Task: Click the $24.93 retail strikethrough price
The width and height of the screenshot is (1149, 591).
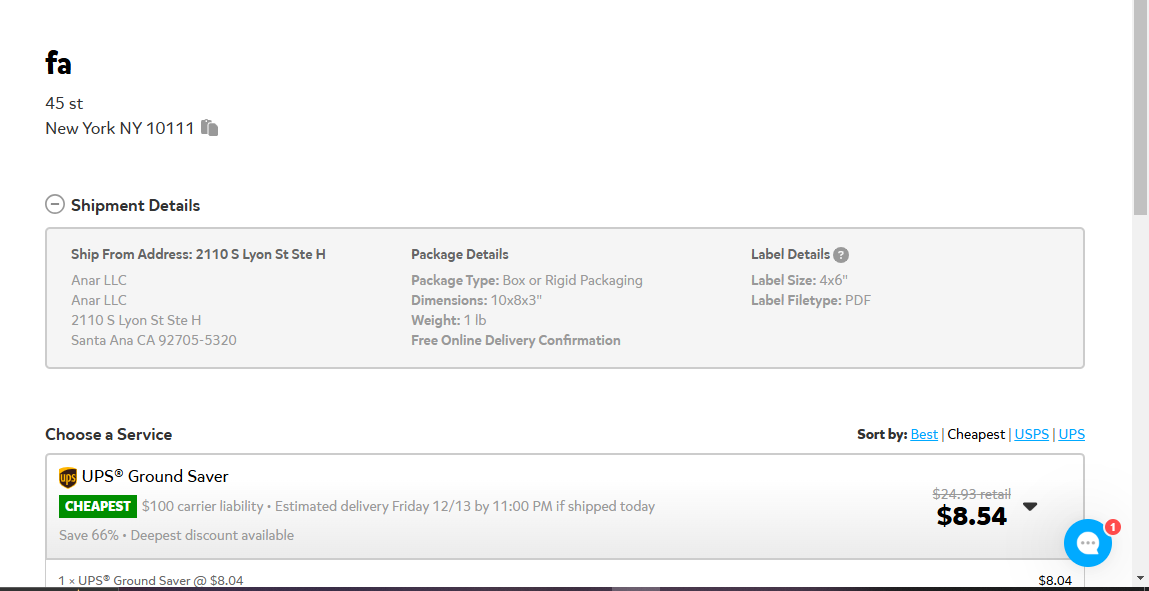Action: coord(972,494)
